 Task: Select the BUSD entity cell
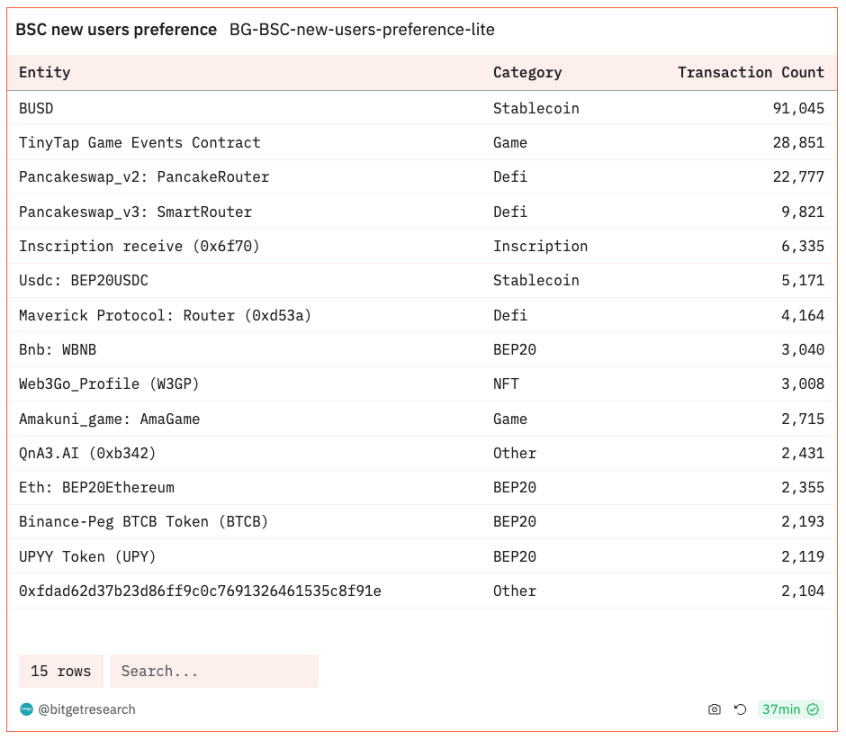36,108
